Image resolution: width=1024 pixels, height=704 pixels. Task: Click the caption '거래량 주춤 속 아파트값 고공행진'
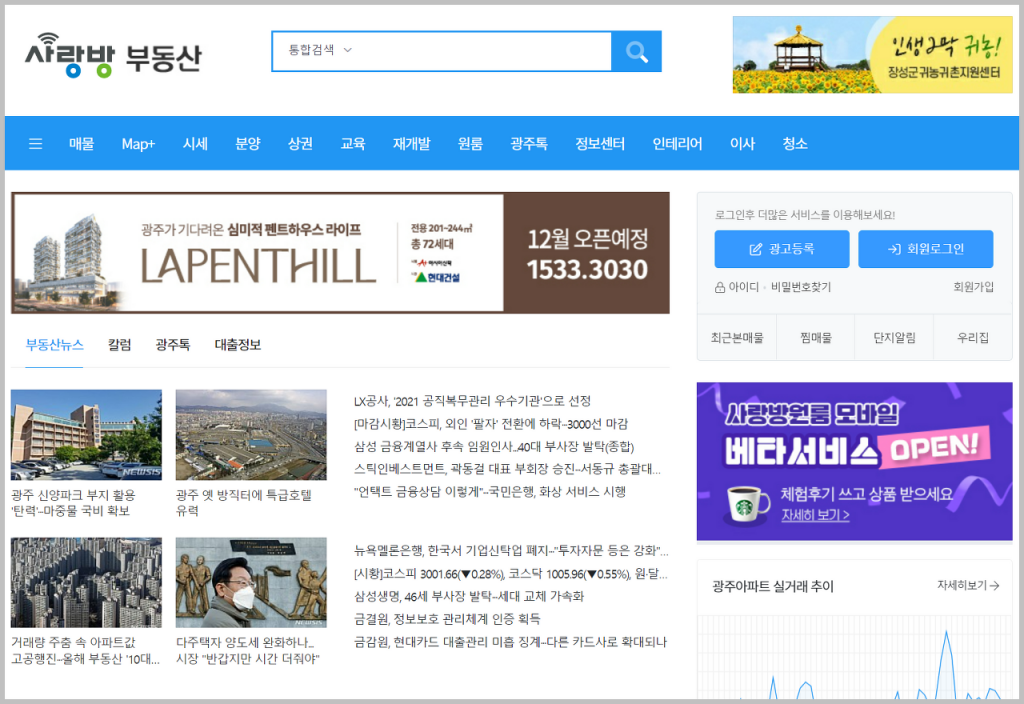(x=86, y=650)
